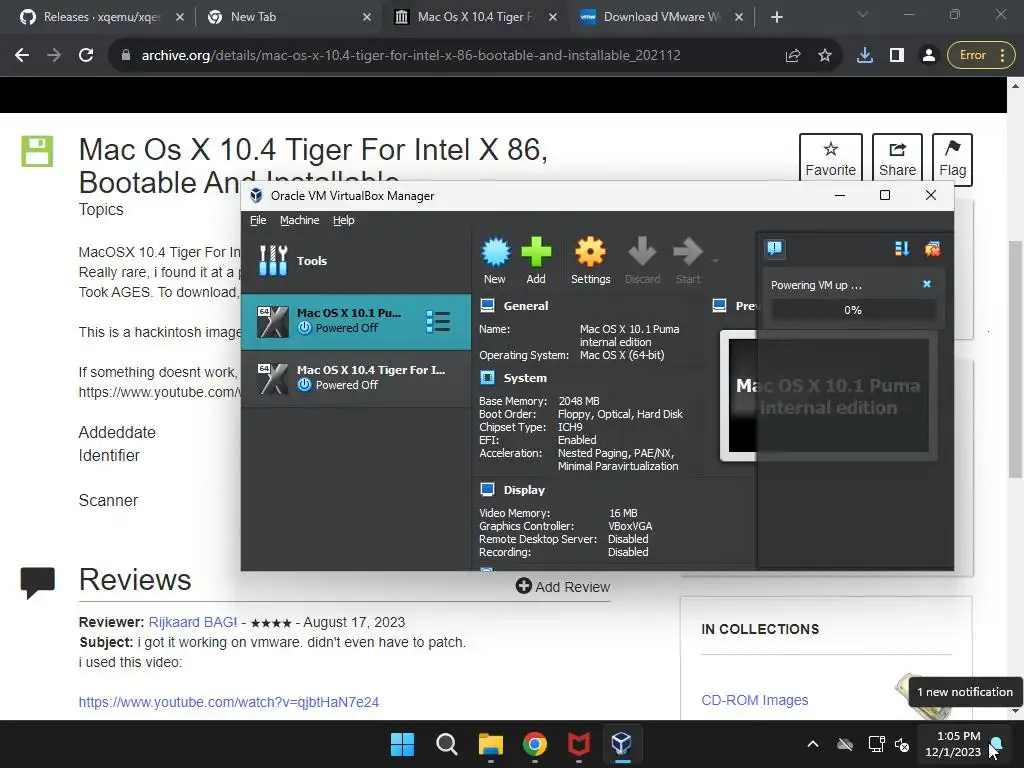Open the Mac OS X 10.1 Puma menu icon
Viewport: 1024px width, 768px height.
pos(438,321)
